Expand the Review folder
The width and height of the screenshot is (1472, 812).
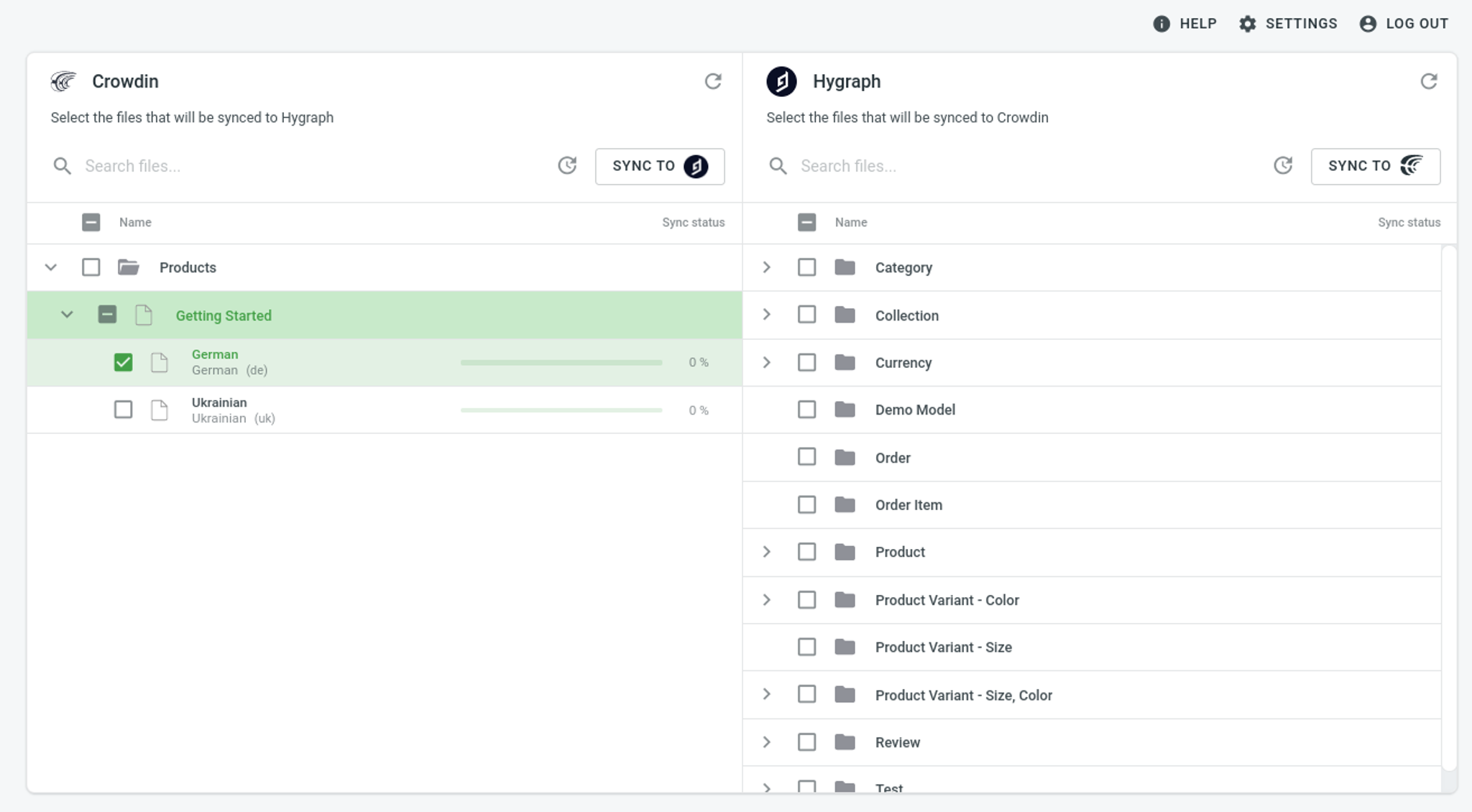coord(766,742)
